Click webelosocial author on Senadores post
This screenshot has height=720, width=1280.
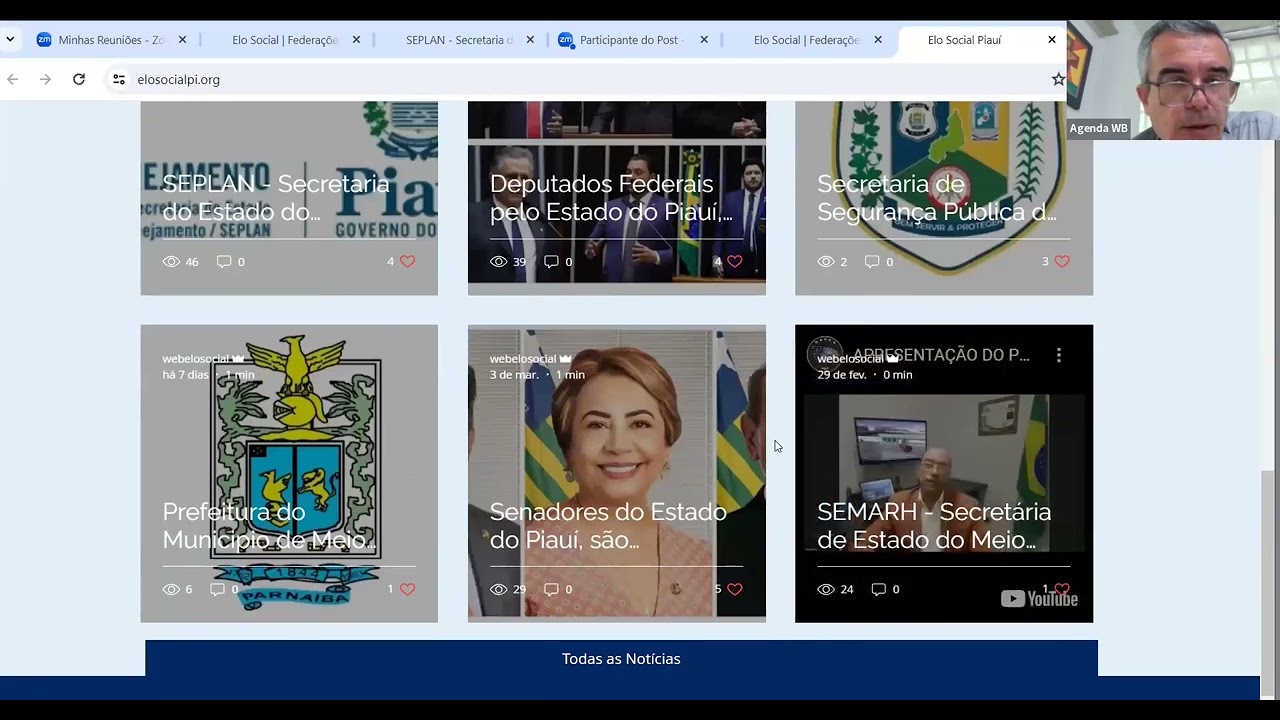[x=522, y=359]
